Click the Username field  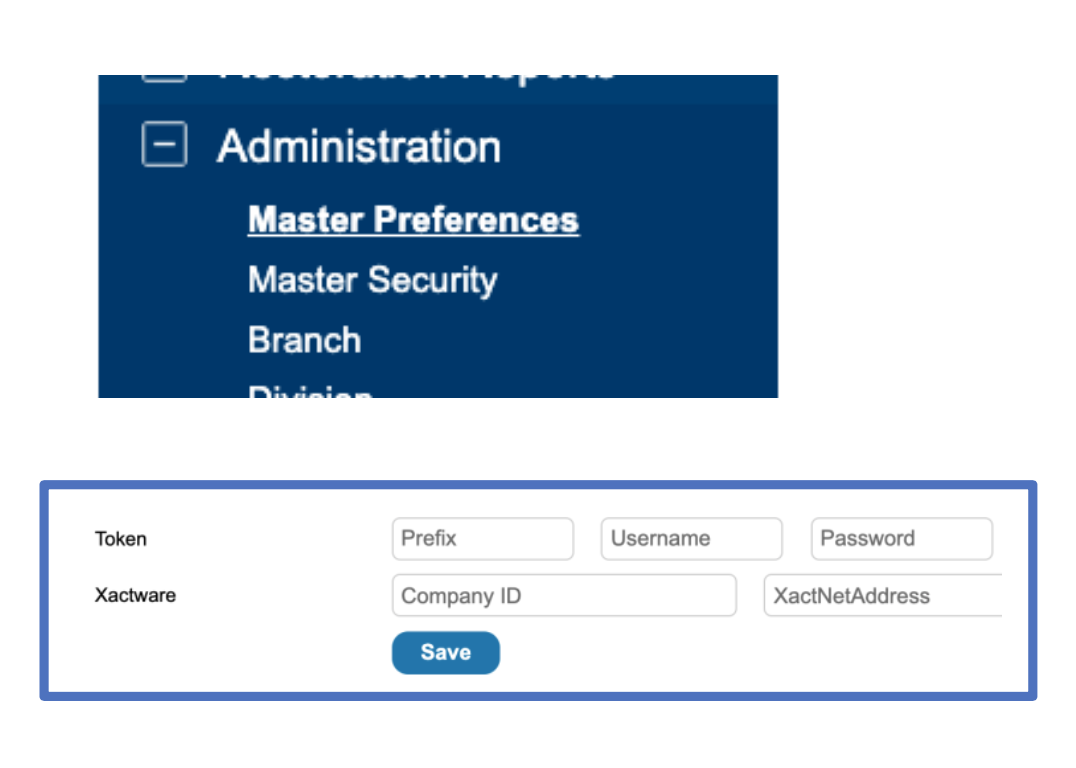(x=691, y=538)
